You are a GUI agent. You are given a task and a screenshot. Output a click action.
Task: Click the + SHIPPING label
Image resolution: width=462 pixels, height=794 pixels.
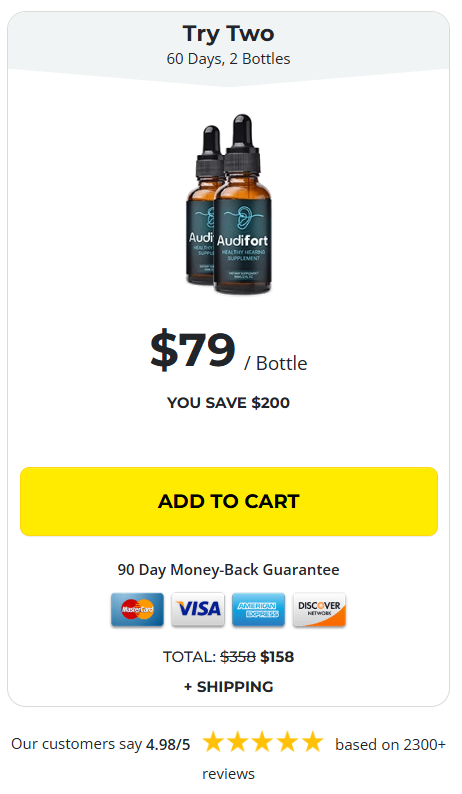pos(228,687)
